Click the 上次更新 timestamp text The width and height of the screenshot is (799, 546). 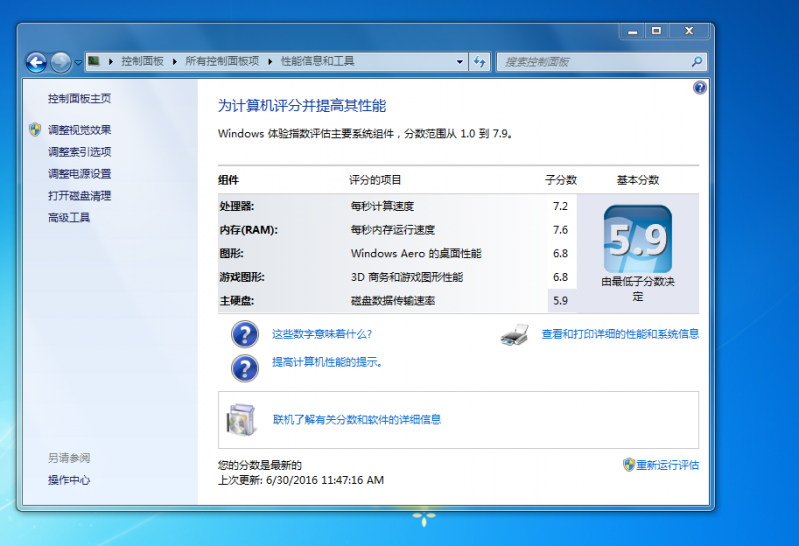coord(301,480)
